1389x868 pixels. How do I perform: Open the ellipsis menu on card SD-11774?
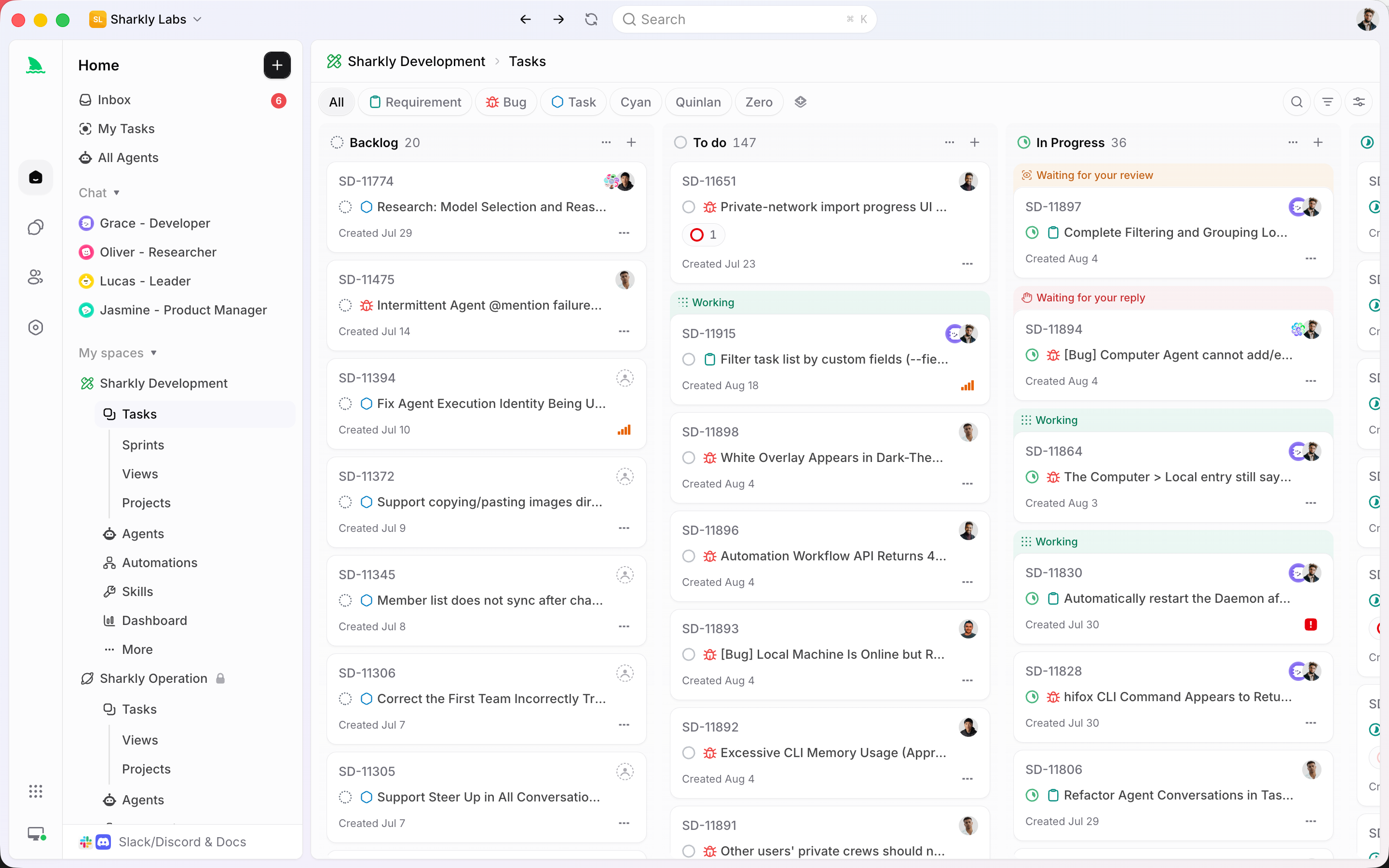[624, 233]
